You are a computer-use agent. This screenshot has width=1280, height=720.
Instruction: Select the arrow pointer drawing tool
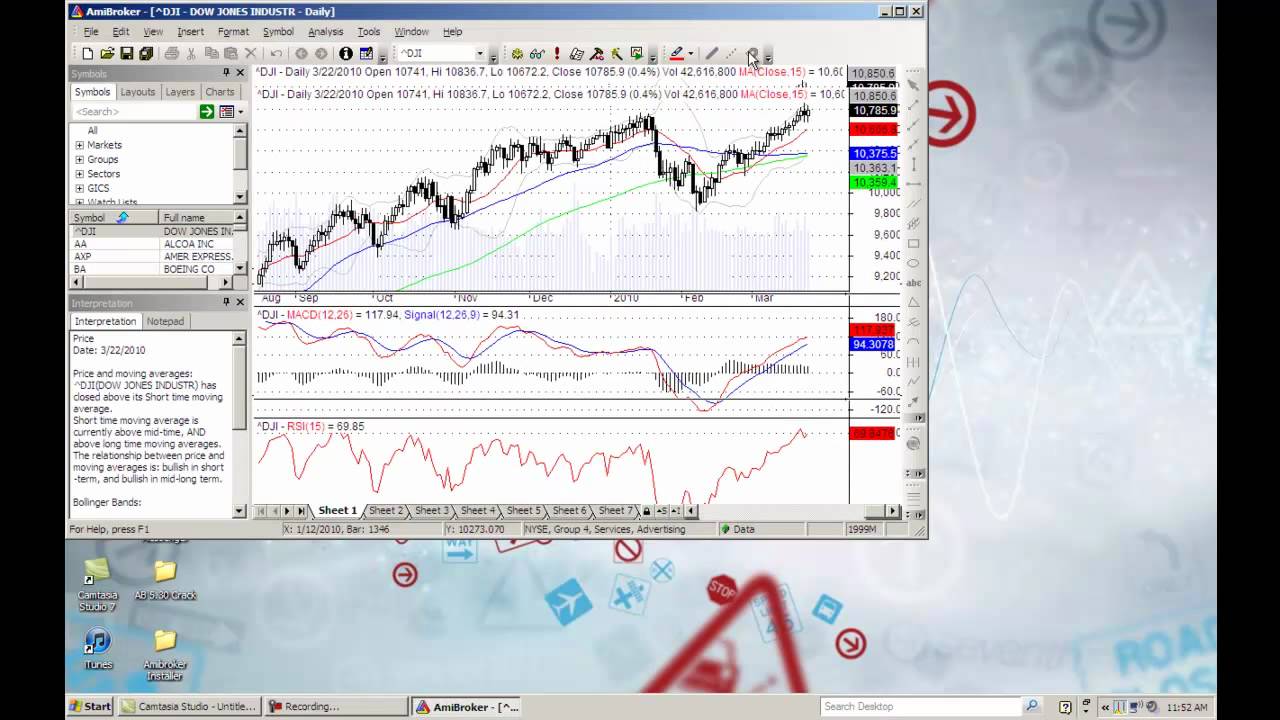tap(913, 85)
